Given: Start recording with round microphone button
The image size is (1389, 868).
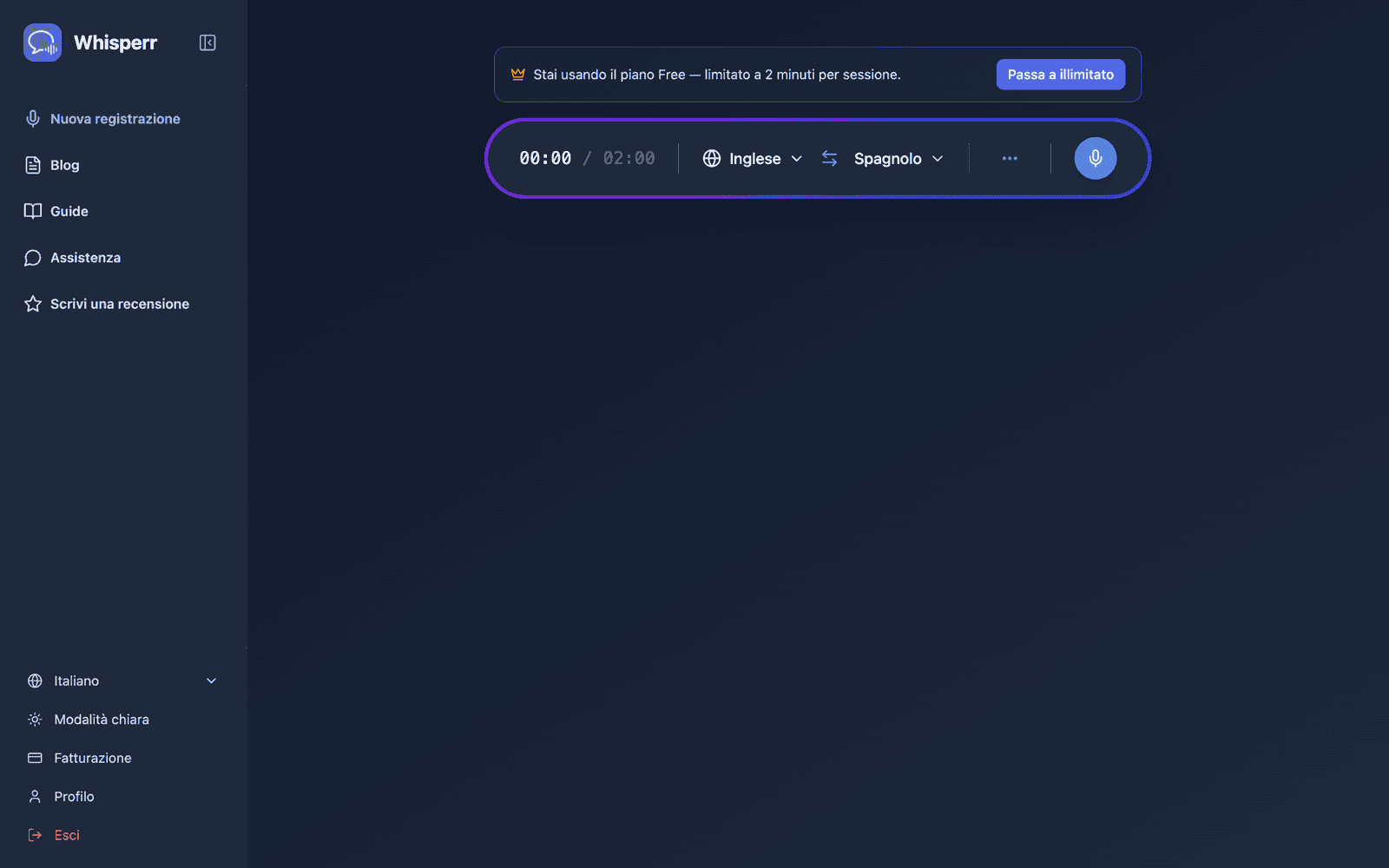Looking at the screenshot, I should pyautogui.click(x=1096, y=159).
